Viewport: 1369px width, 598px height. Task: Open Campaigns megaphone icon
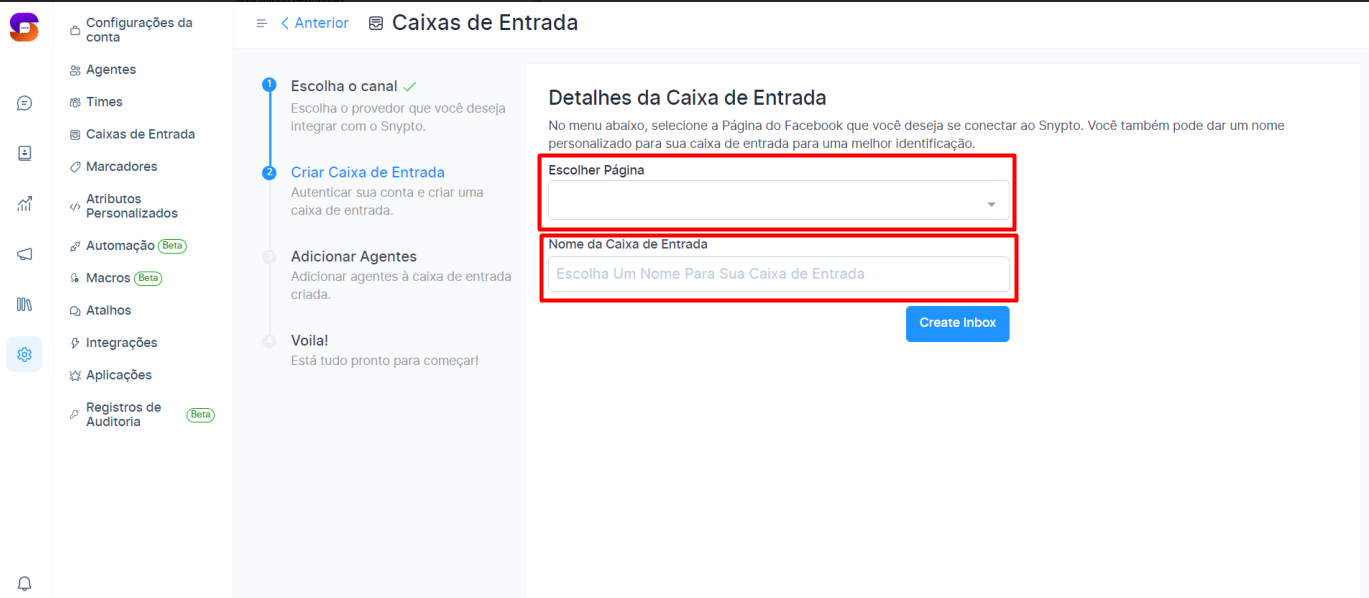(25, 254)
